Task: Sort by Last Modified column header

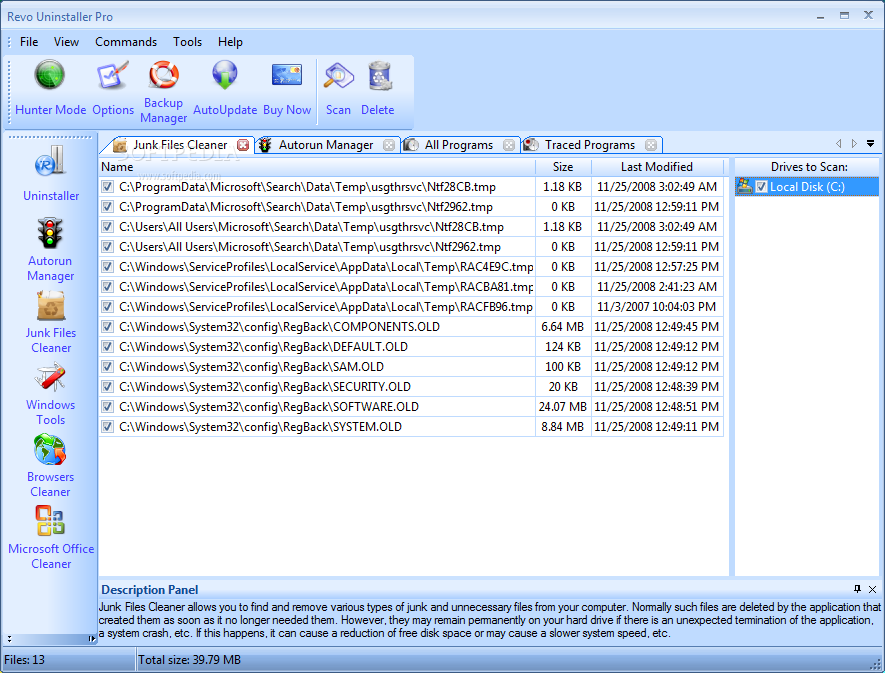Action: 657,167
